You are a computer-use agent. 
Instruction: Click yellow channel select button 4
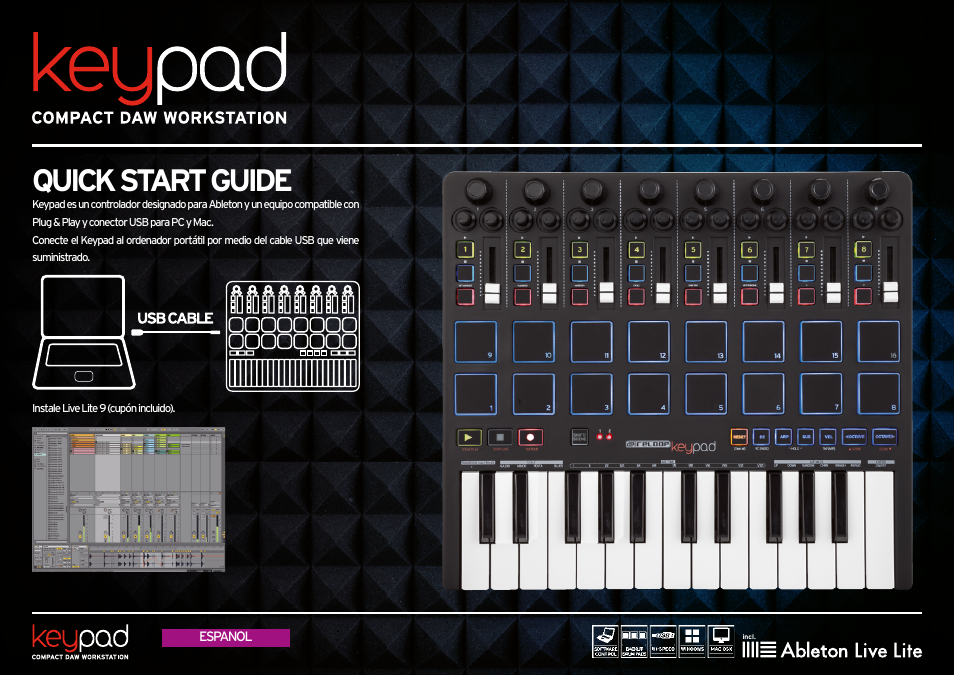coord(636,250)
